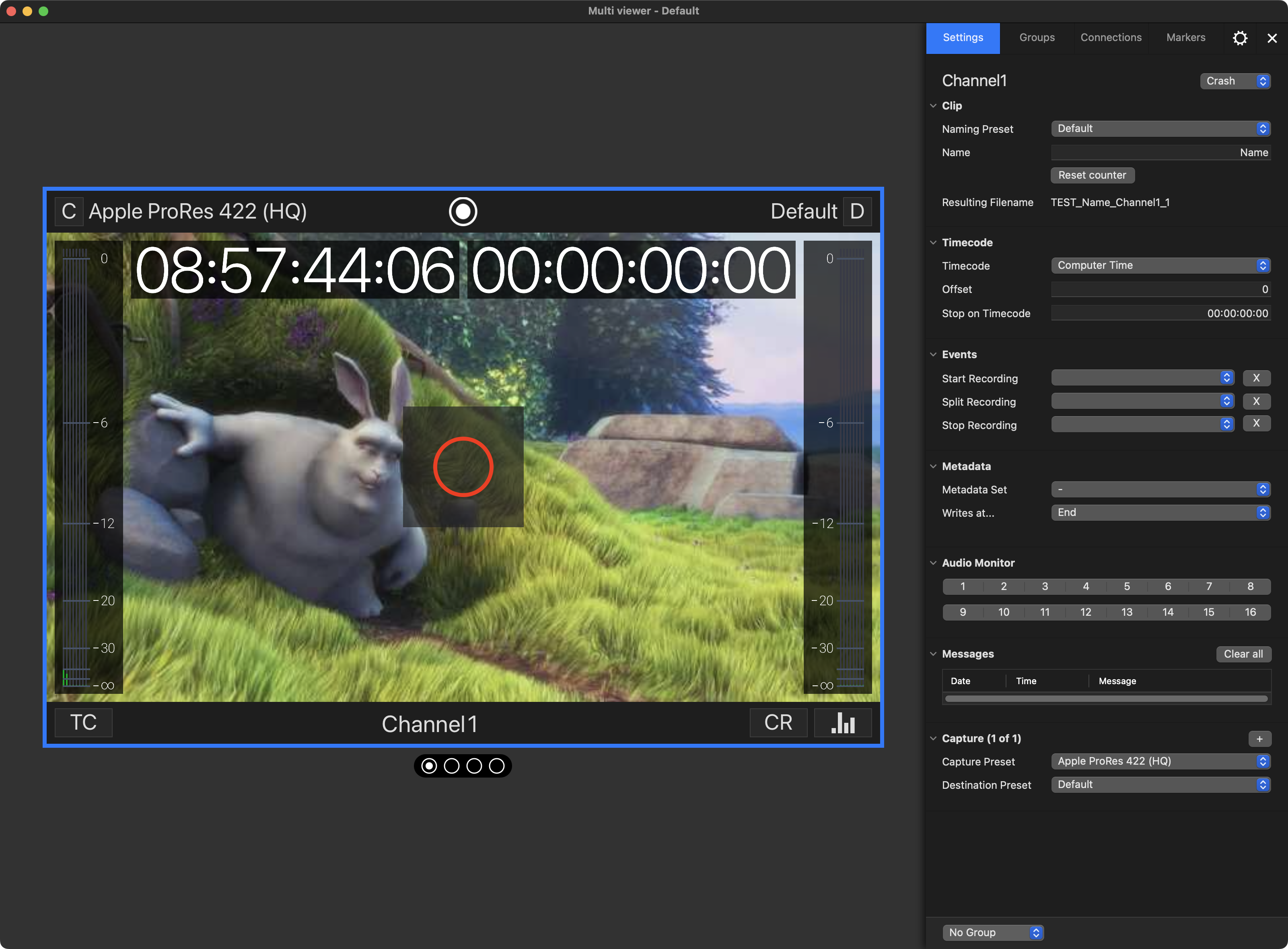Toggle audio monitor channel 8
Image resolution: width=1288 pixels, height=949 pixels.
click(1250, 586)
